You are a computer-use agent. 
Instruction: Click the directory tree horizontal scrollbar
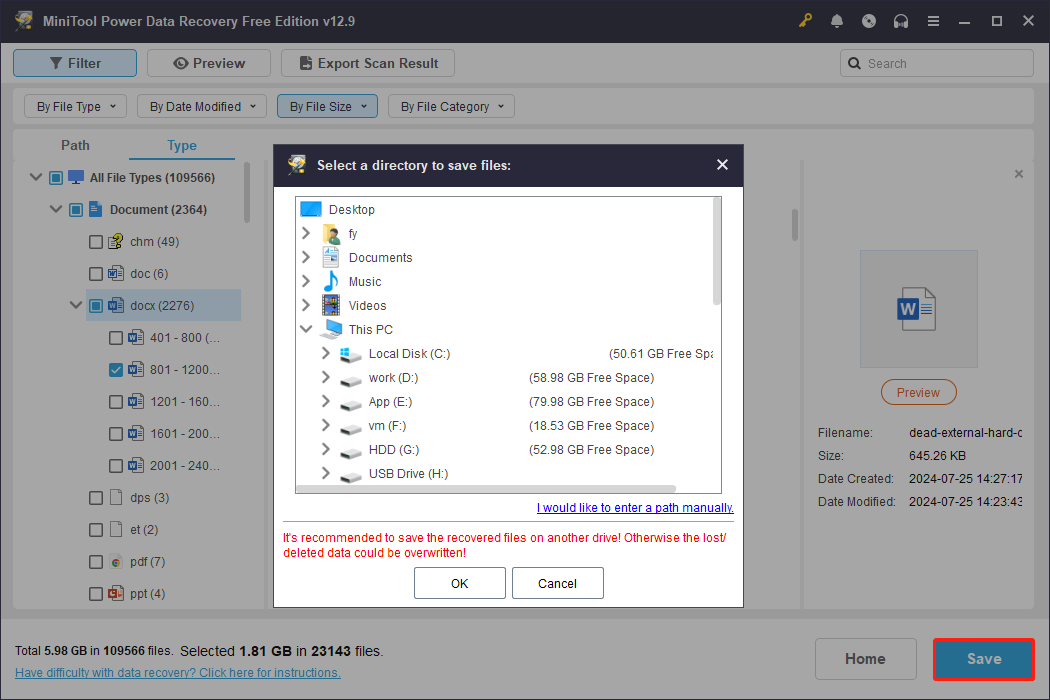click(485, 489)
